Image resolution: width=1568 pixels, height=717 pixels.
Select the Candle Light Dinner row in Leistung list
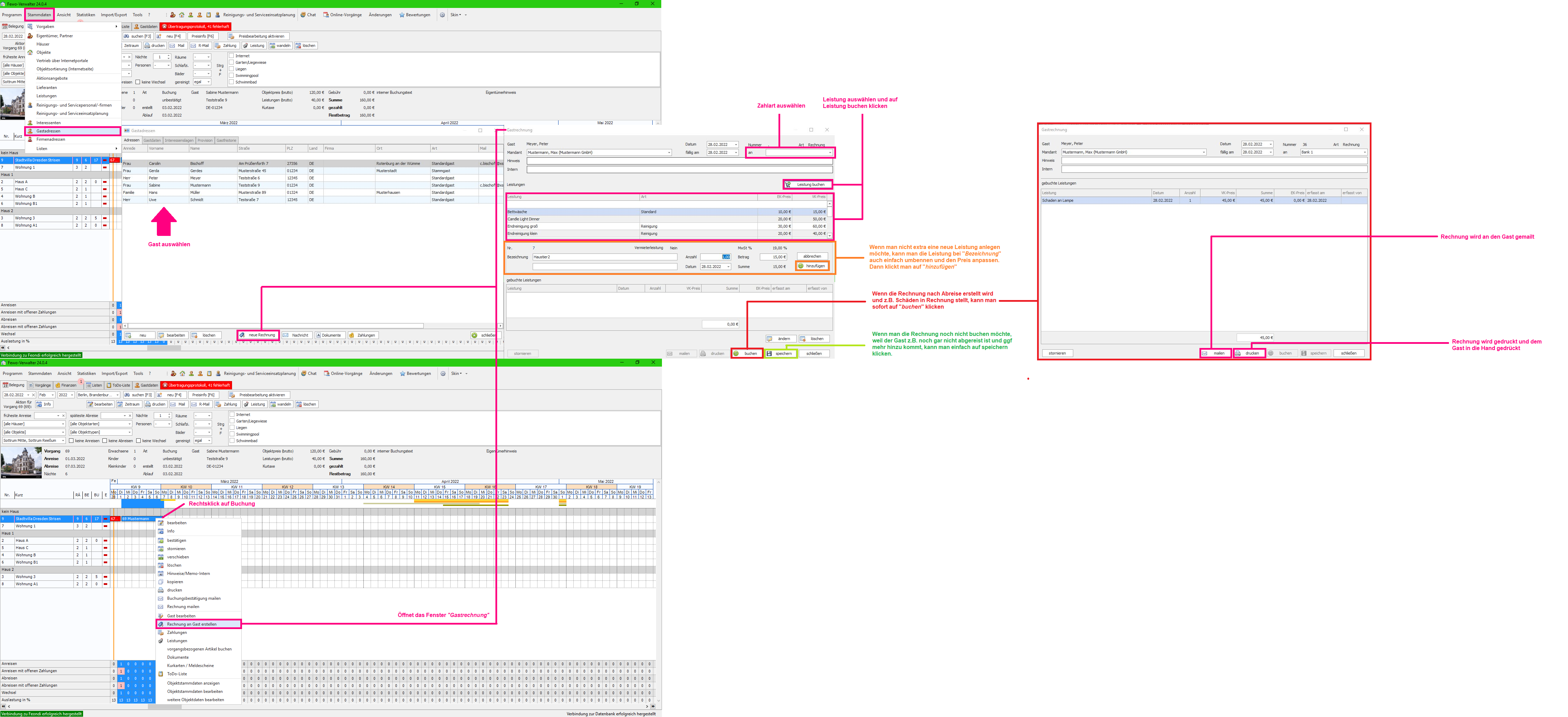[x=666, y=219]
